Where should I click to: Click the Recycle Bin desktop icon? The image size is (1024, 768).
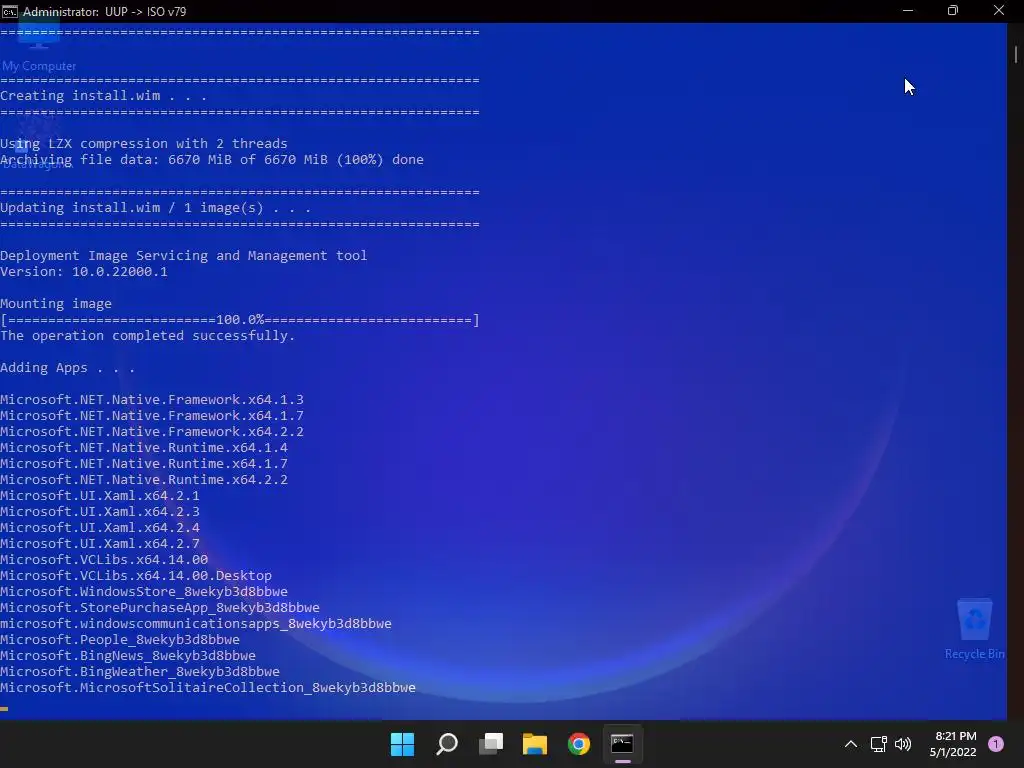click(x=974, y=628)
